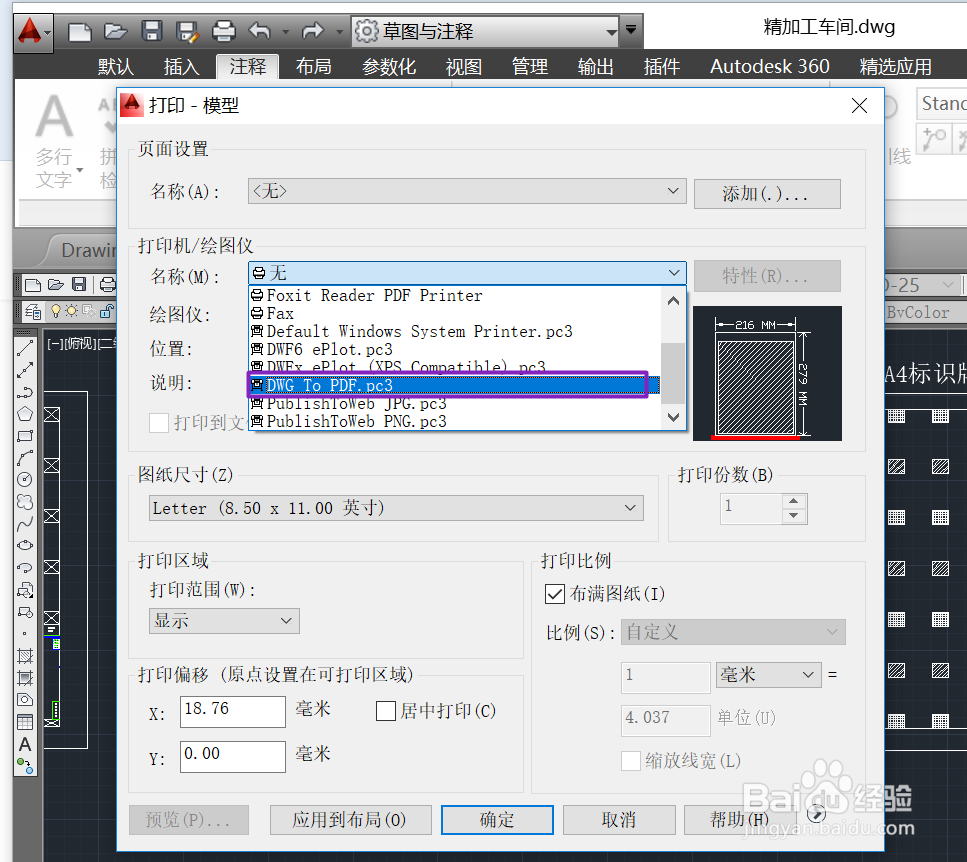
Task: Select the Rectangle draw tool
Action: pos(25,436)
